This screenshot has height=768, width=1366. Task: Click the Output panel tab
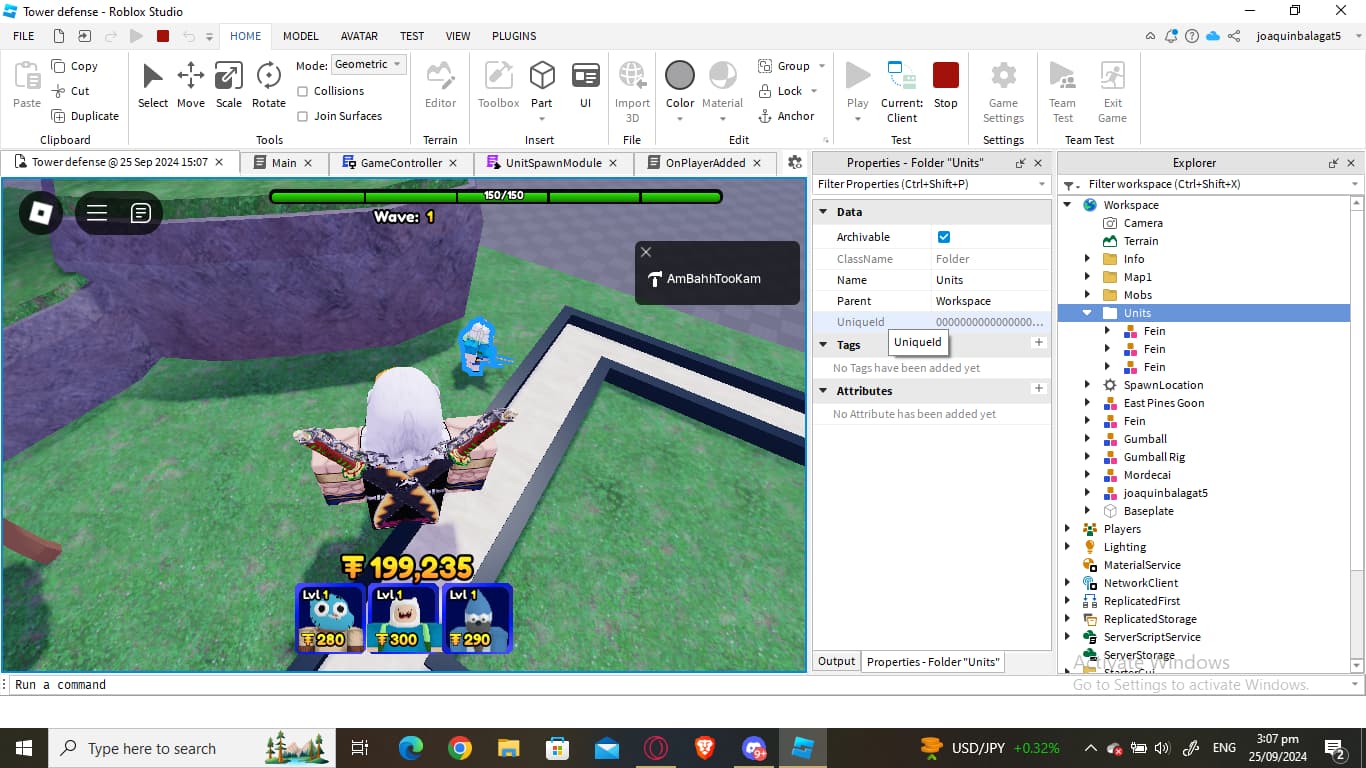836,661
